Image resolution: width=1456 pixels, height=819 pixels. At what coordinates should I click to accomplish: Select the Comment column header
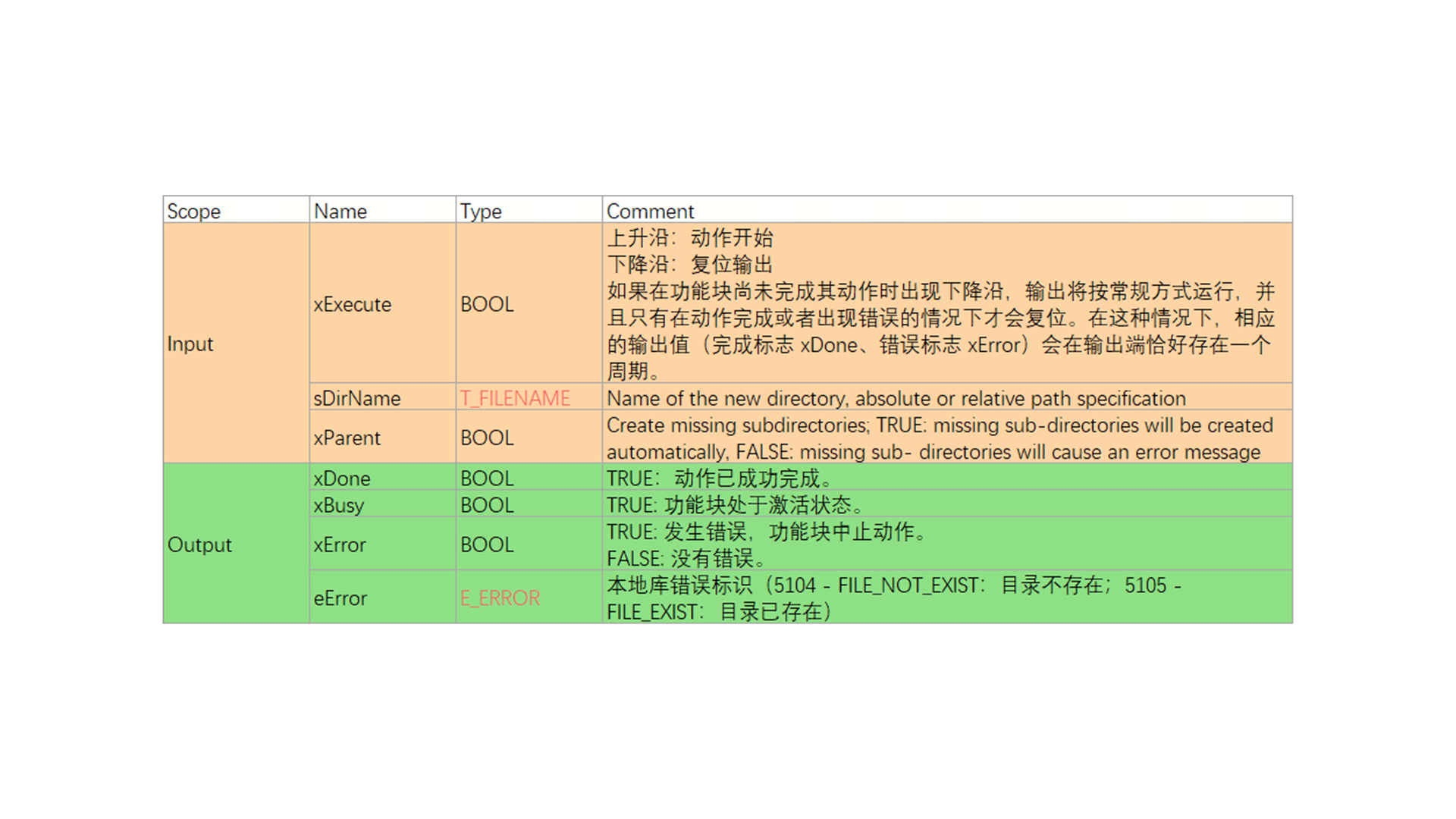click(x=650, y=211)
